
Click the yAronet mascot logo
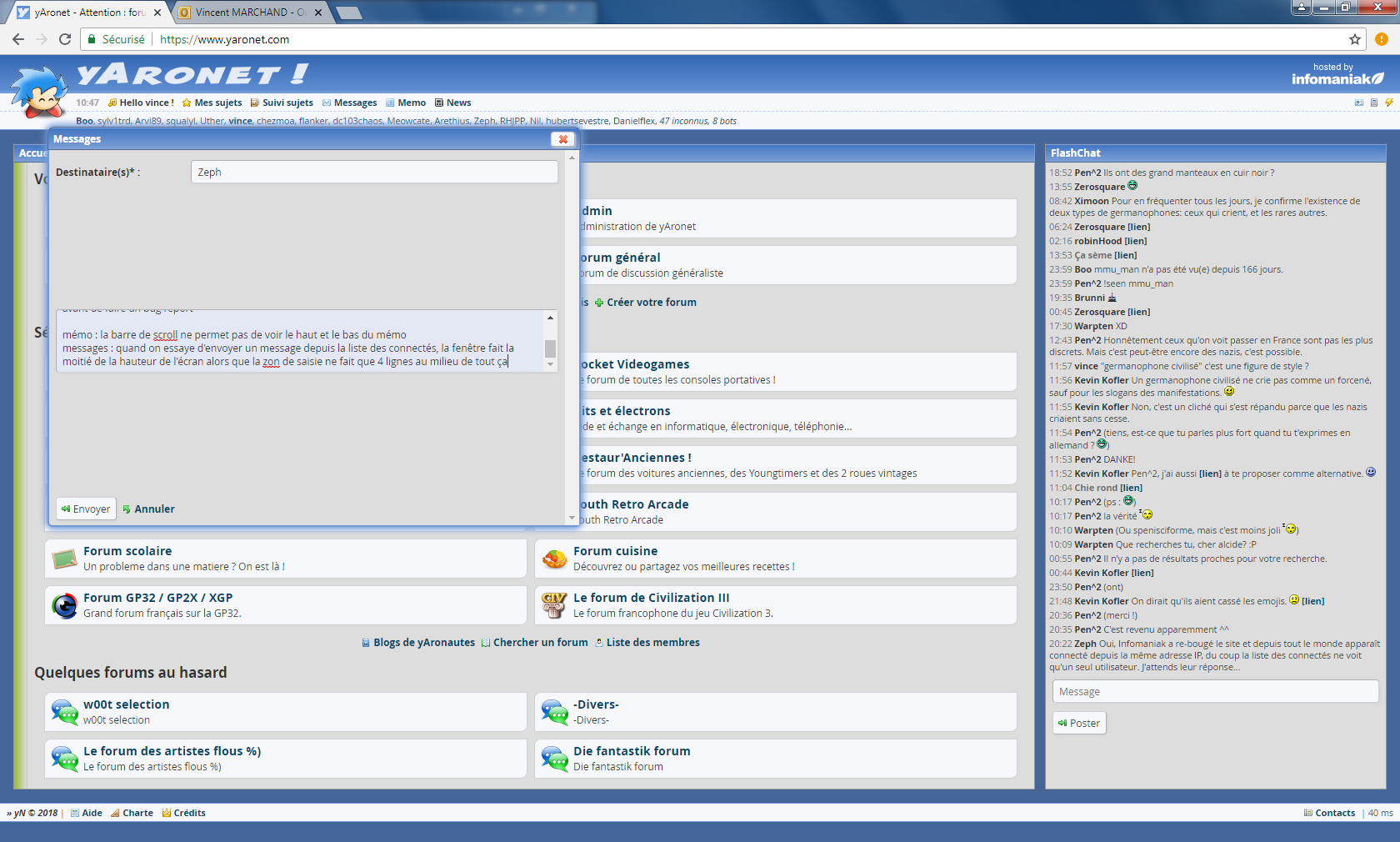point(39,92)
